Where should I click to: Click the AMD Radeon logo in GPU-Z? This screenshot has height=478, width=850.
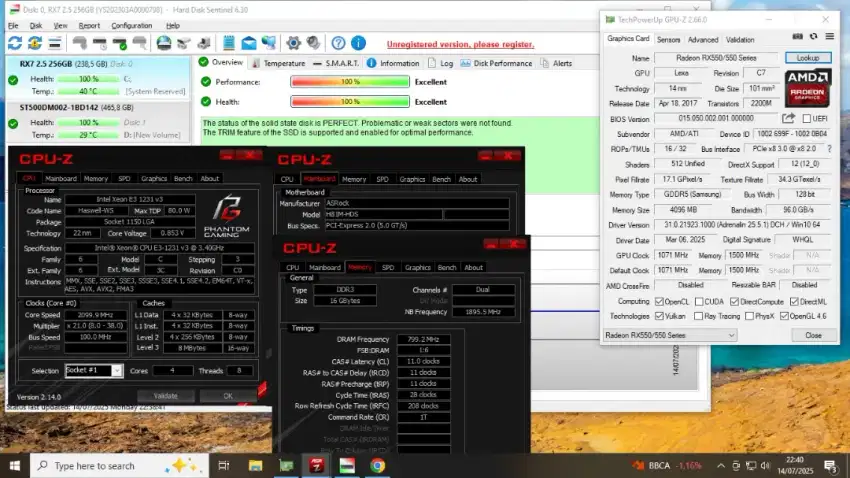[808, 88]
